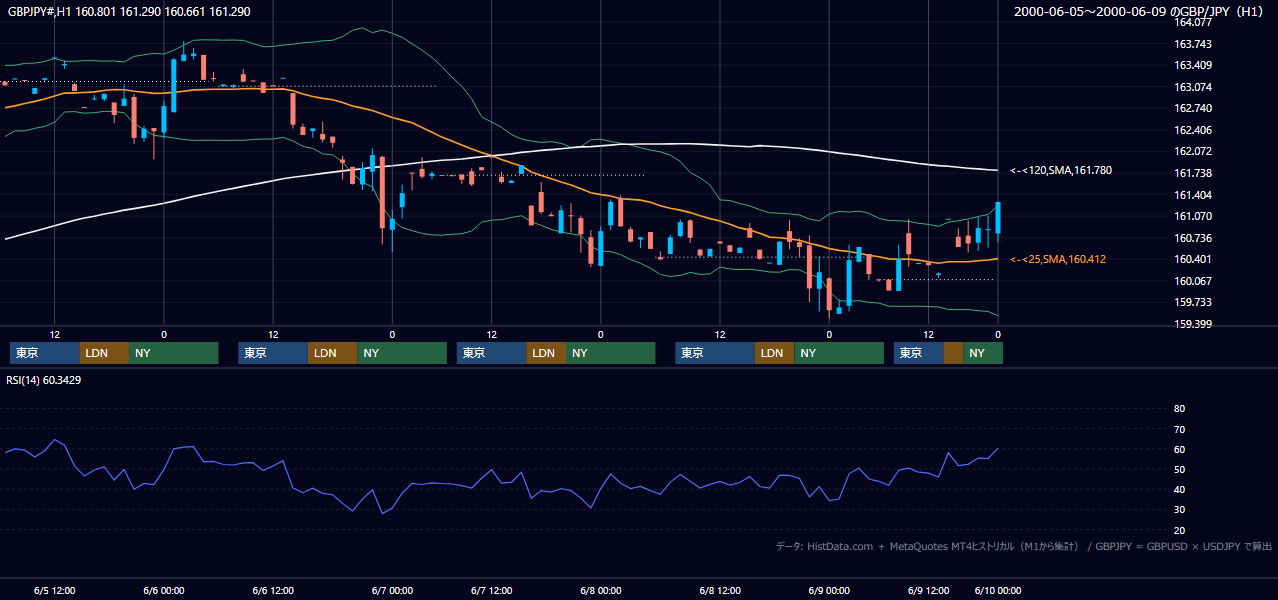
Task: Click the 163.743 price axis label
Action: [x=1192, y=44]
